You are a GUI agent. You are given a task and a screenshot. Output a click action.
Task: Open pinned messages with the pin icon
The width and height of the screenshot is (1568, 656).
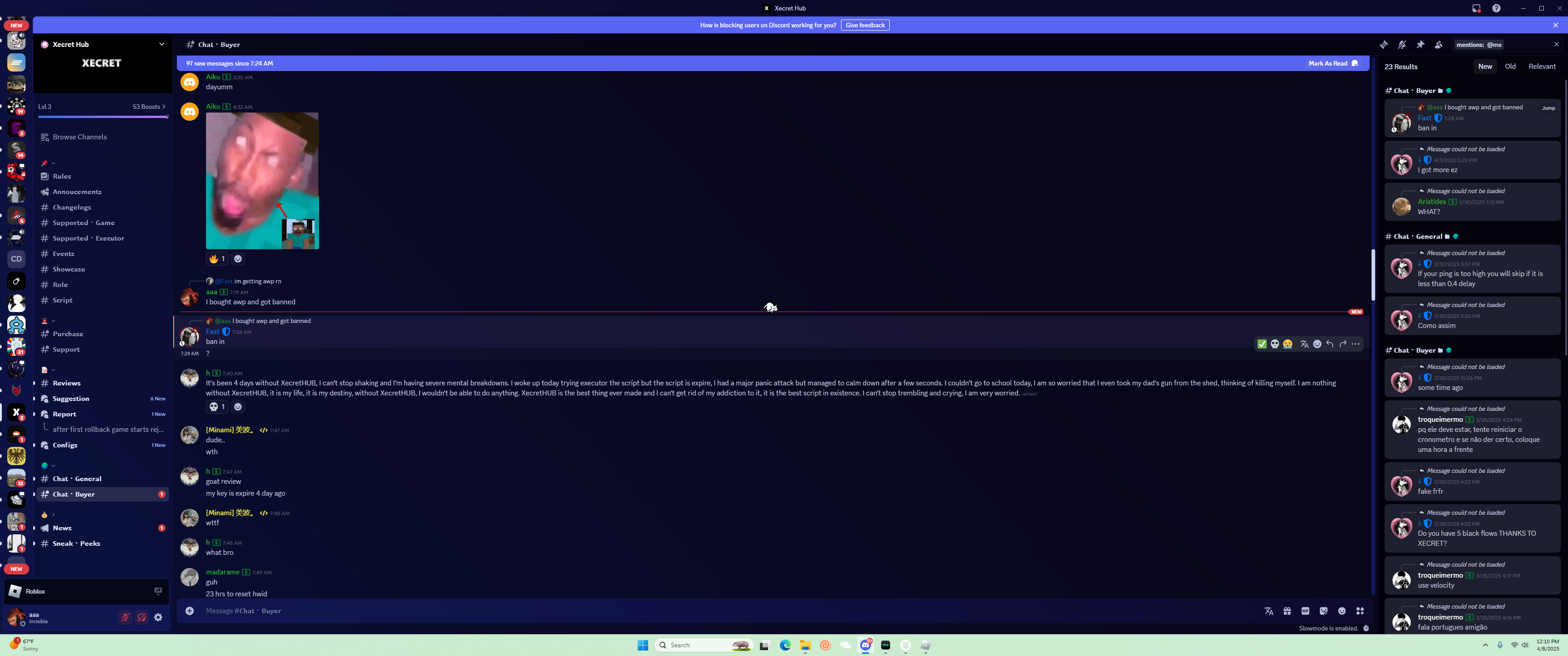[1420, 45]
